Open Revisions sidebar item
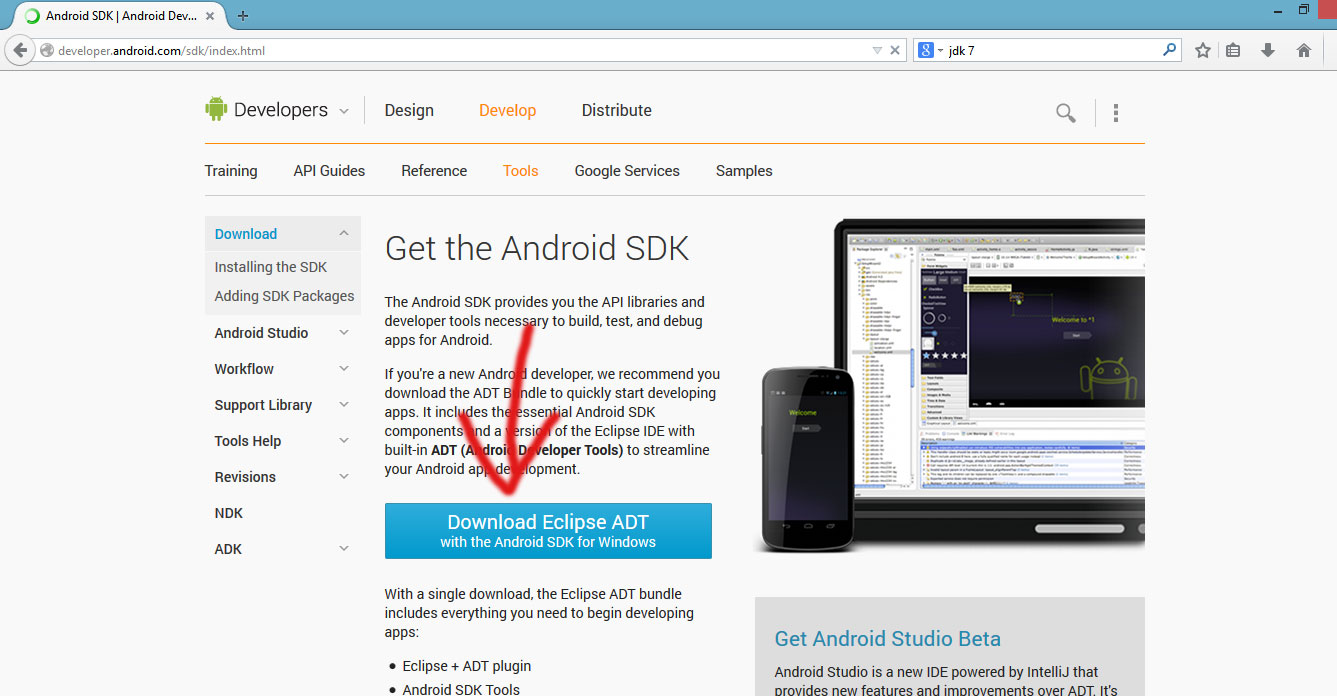This screenshot has height=696, width=1337. click(x=245, y=477)
